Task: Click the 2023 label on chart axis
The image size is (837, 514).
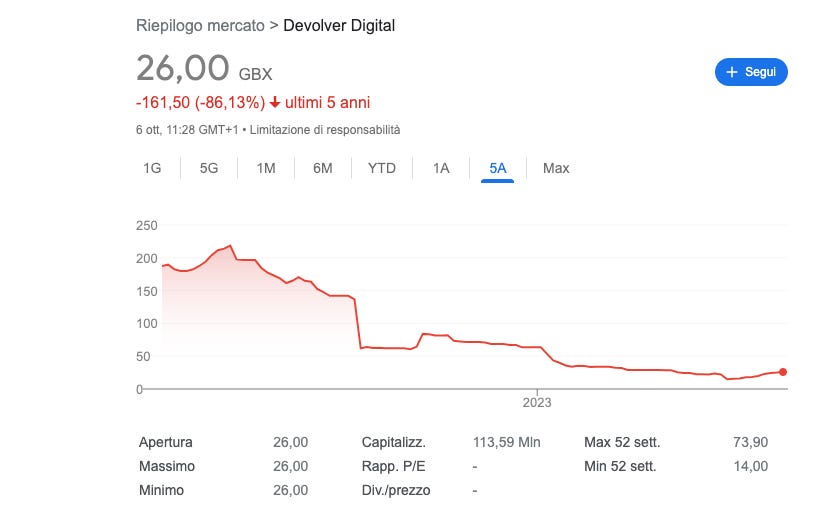Action: (536, 402)
